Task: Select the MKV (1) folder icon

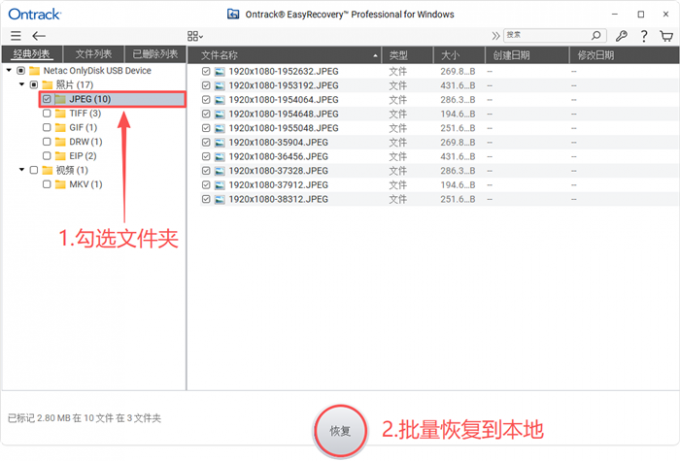Action: click(60, 184)
